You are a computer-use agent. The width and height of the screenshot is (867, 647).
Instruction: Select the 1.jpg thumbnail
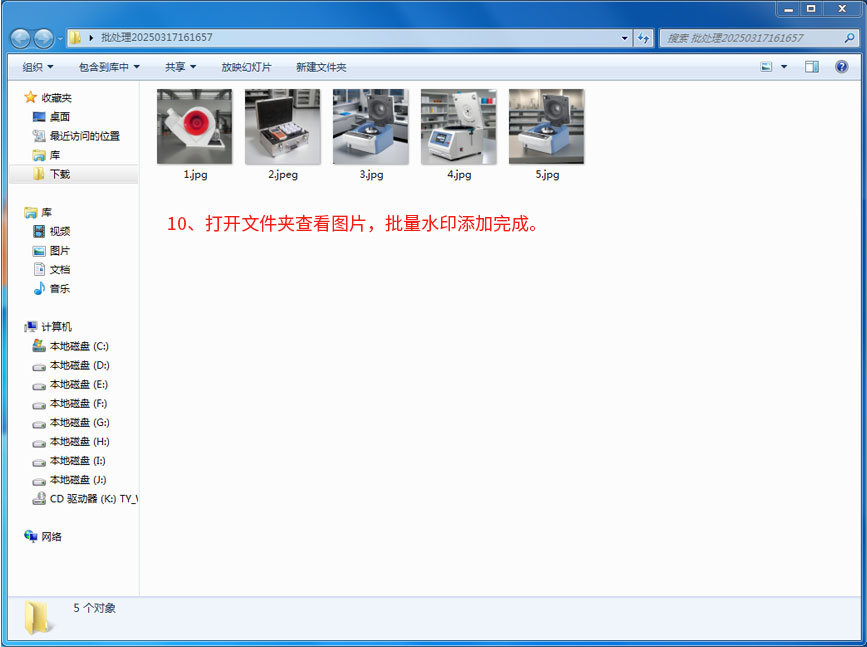pyautogui.click(x=194, y=127)
